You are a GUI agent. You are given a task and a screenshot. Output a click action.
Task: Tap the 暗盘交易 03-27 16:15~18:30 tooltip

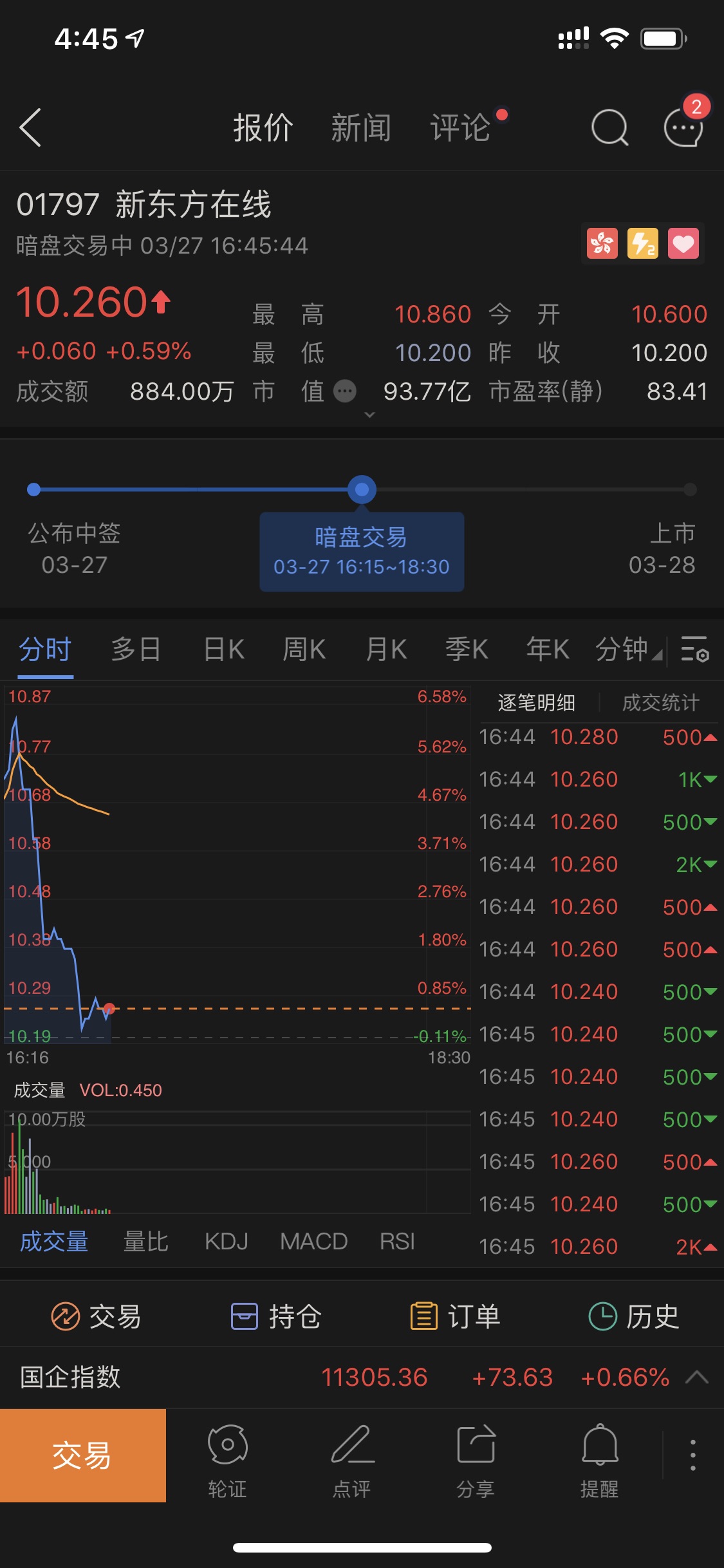point(362,552)
